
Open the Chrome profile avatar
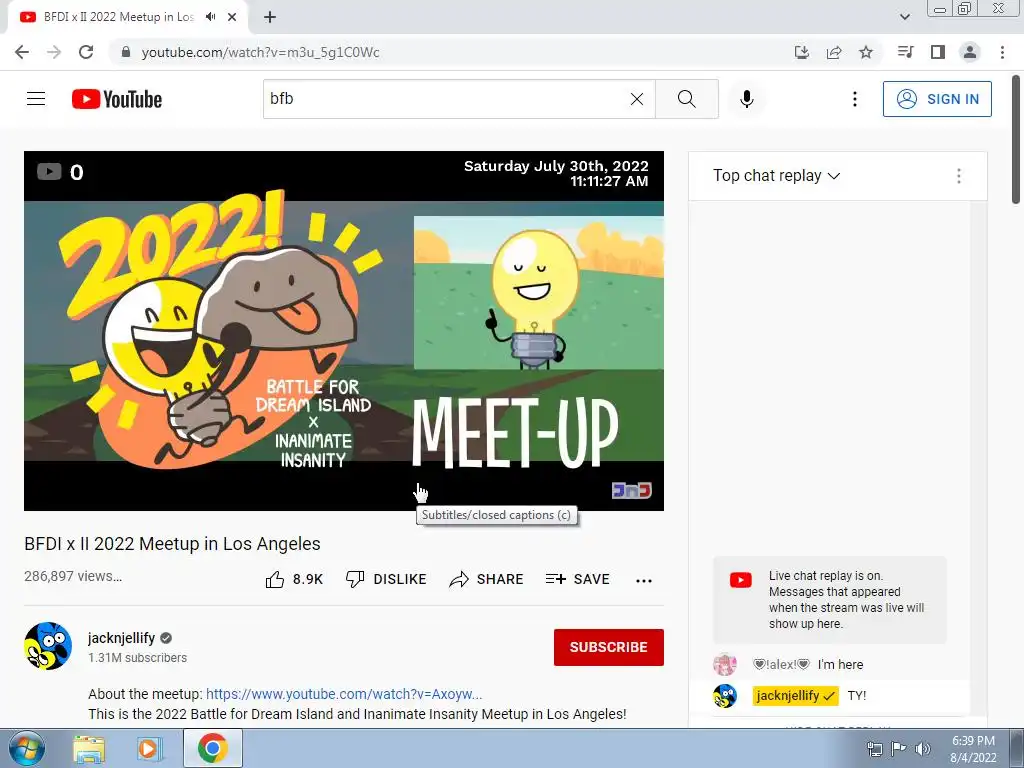pyautogui.click(x=970, y=52)
